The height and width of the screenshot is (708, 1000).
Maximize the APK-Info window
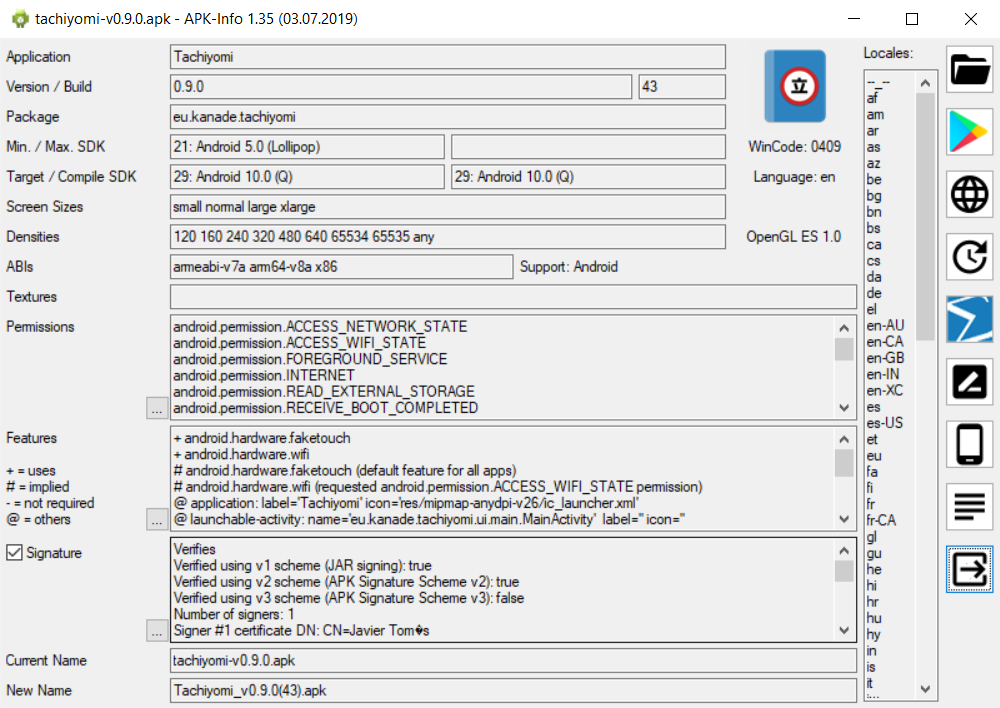pos(912,19)
